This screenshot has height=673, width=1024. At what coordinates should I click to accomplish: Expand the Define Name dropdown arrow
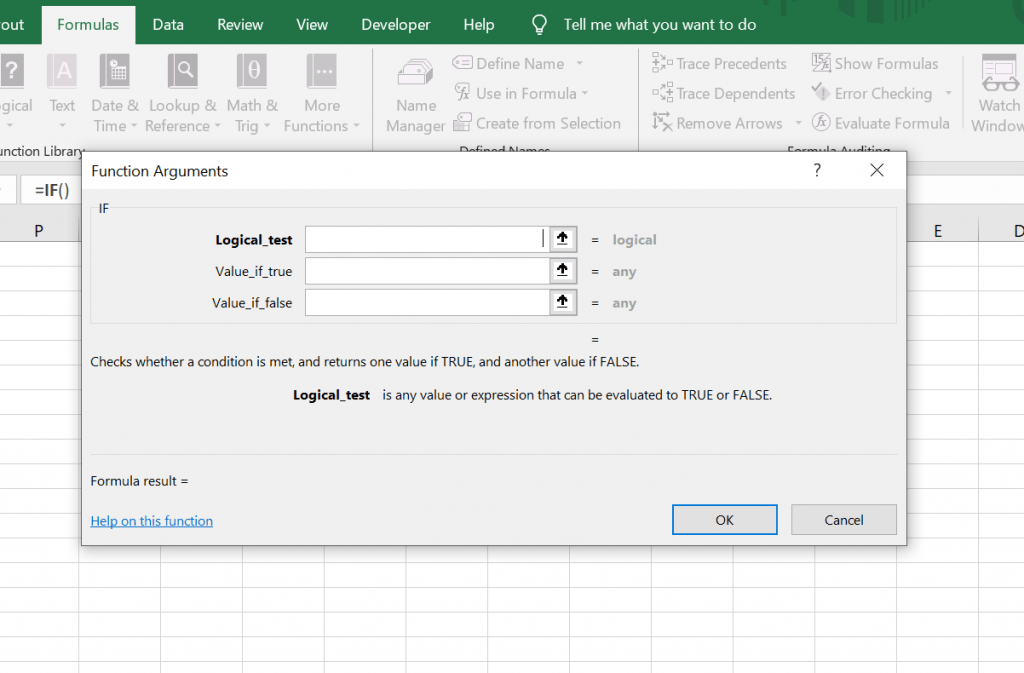click(x=579, y=63)
